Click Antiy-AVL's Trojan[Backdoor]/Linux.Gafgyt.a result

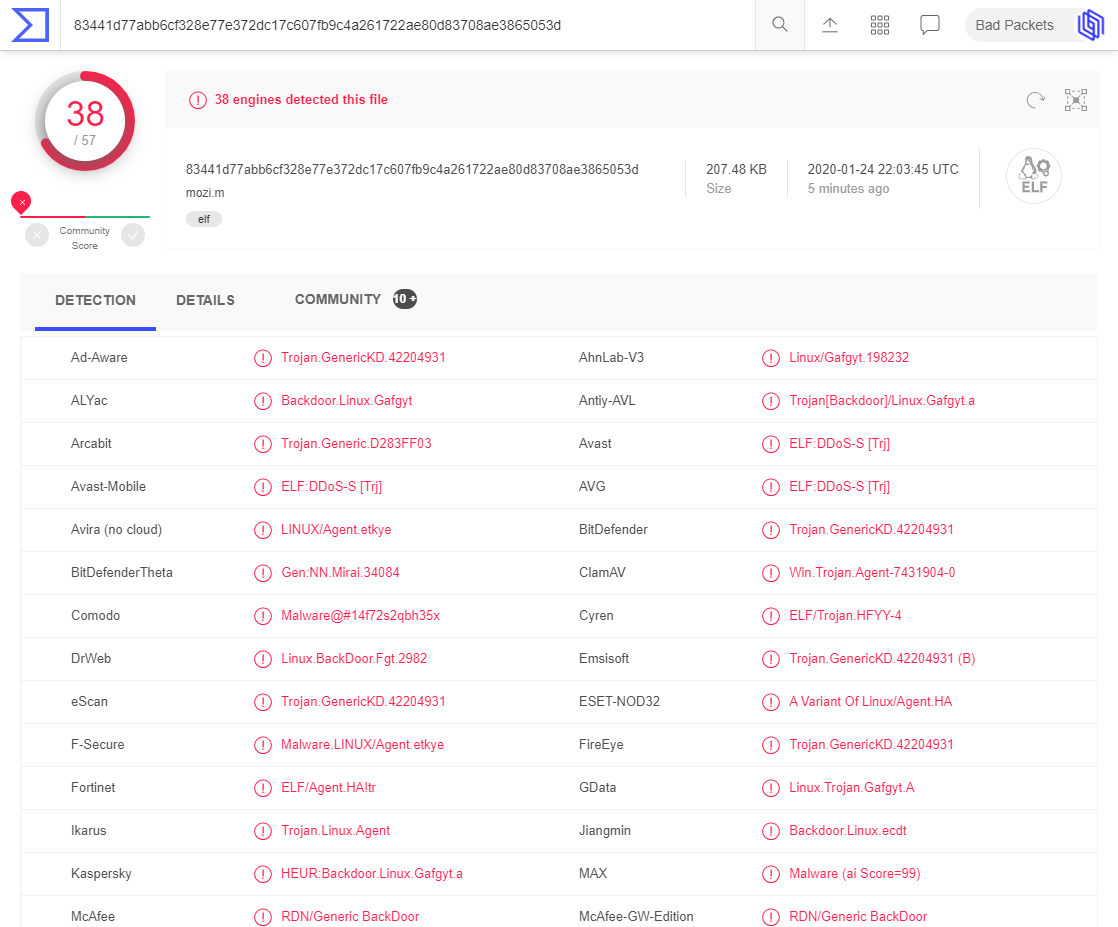(x=881, y=401)
